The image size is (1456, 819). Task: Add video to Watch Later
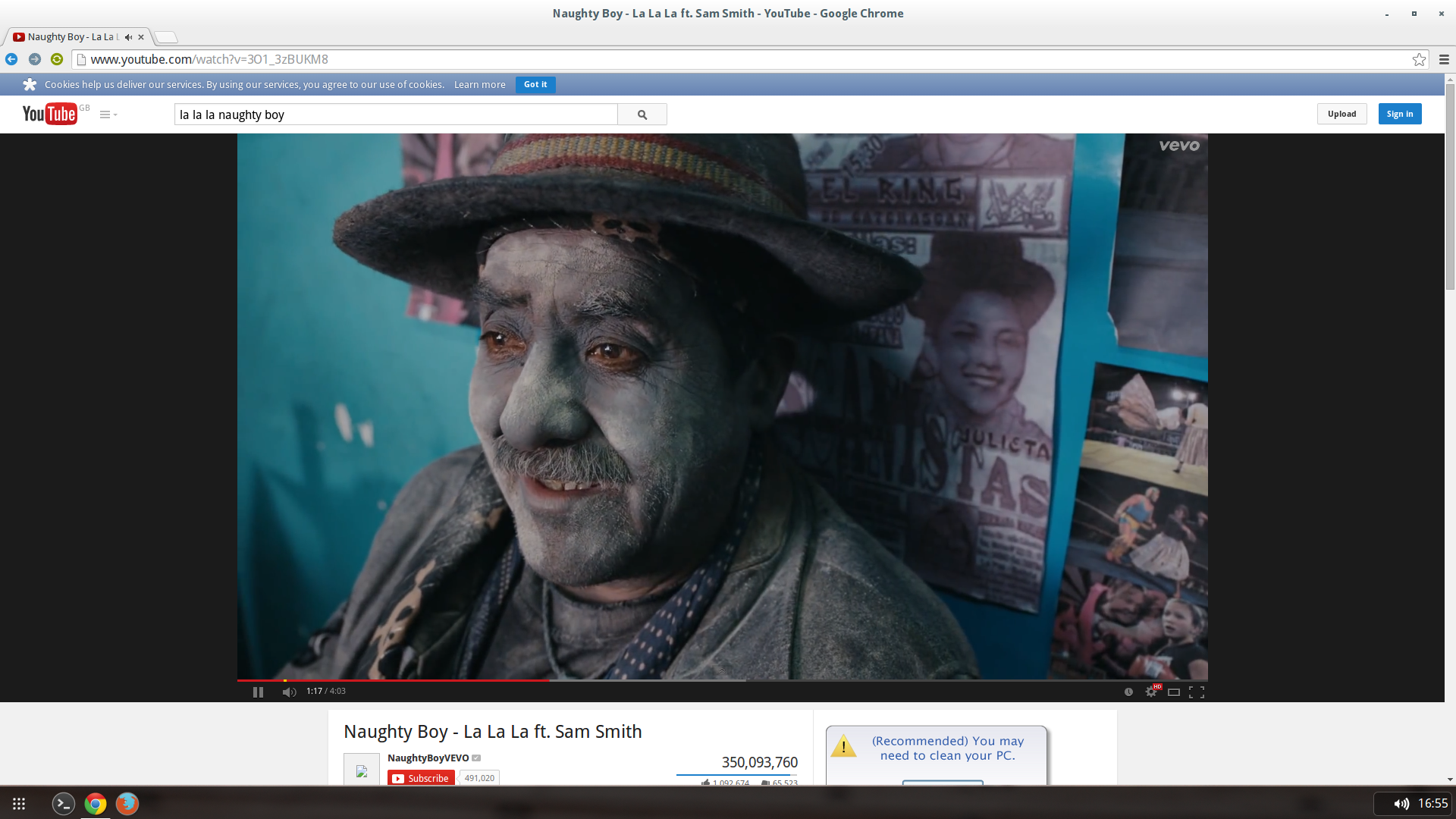pyautogui.click(x=1128, y=692)
